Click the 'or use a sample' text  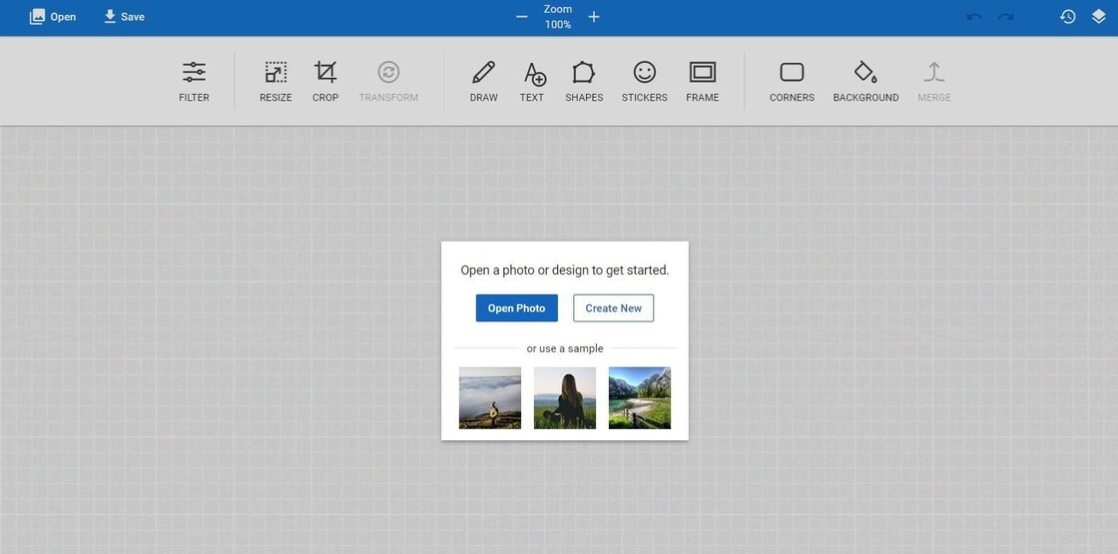(x=565, y=349)
